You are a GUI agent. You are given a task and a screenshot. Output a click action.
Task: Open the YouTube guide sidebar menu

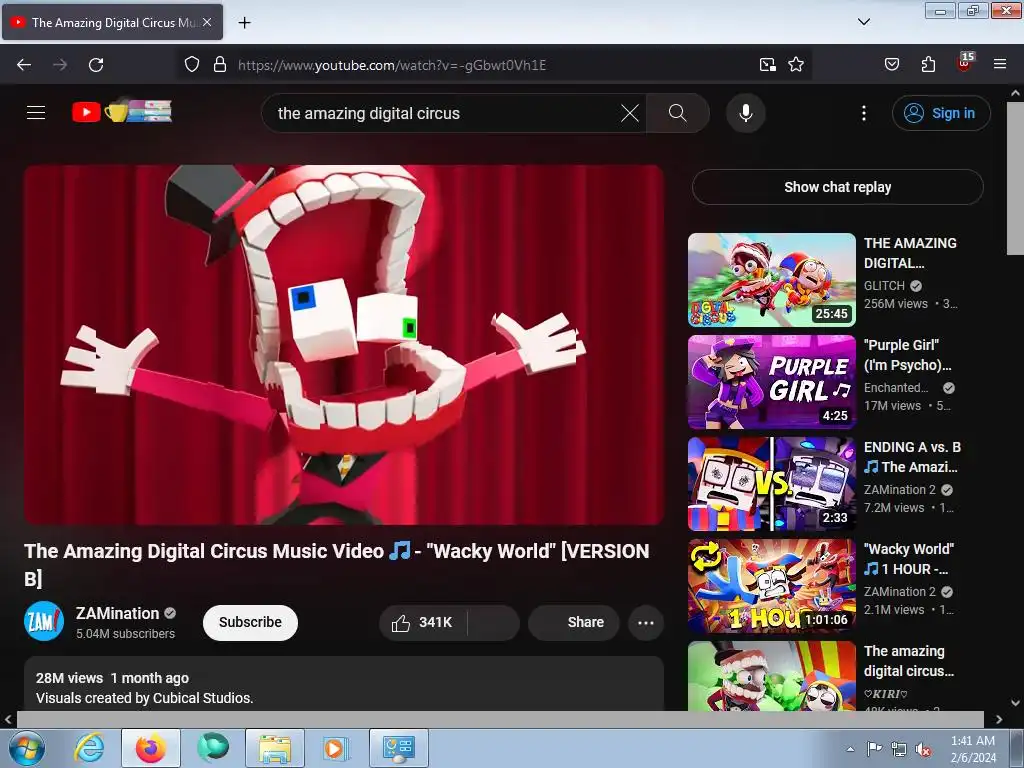point(36,113)
